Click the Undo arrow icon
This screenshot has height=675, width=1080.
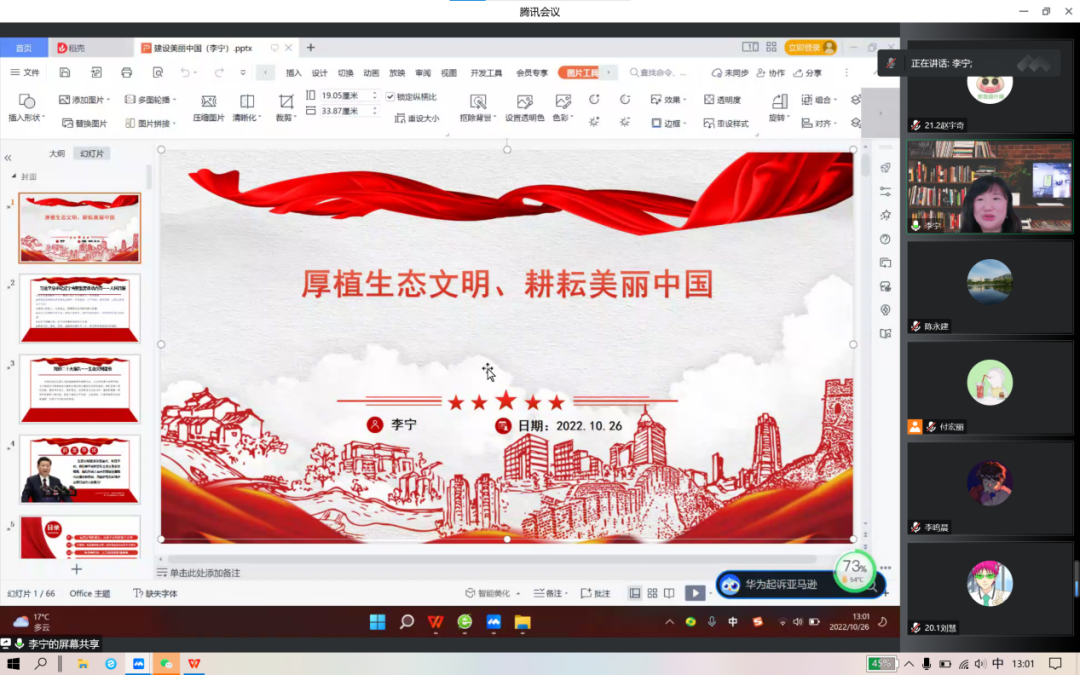185,72
